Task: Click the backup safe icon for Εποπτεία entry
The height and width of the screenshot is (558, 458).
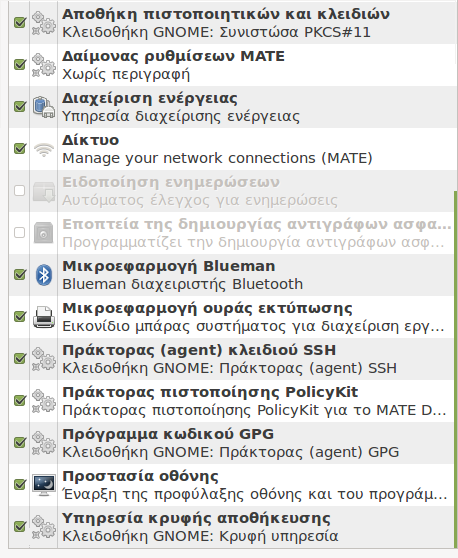Action: click(44, 233)
